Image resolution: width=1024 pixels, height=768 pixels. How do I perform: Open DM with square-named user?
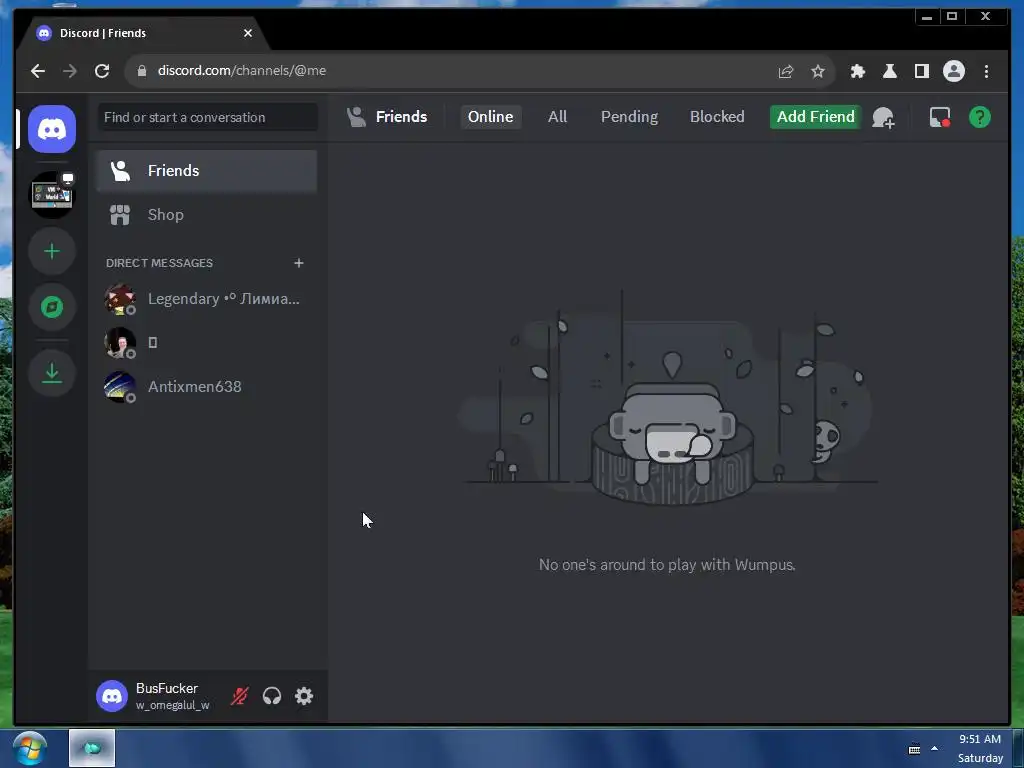(x=206, y=343)
